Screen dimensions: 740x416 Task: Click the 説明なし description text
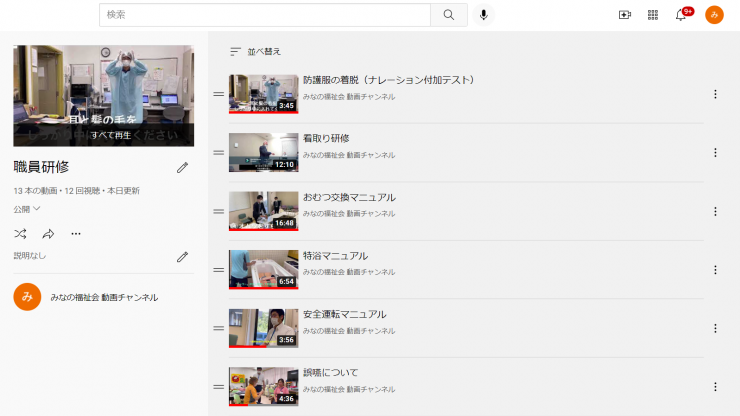click(30, 256)
